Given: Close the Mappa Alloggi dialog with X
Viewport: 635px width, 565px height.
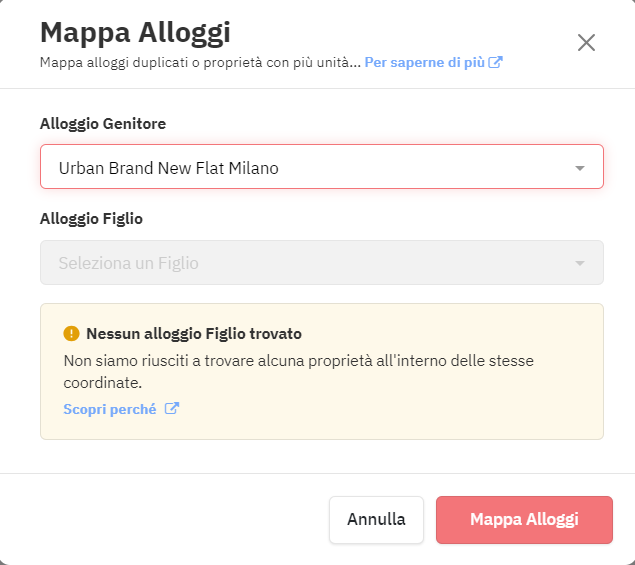Looking at the screenshot, I should 586,43.
